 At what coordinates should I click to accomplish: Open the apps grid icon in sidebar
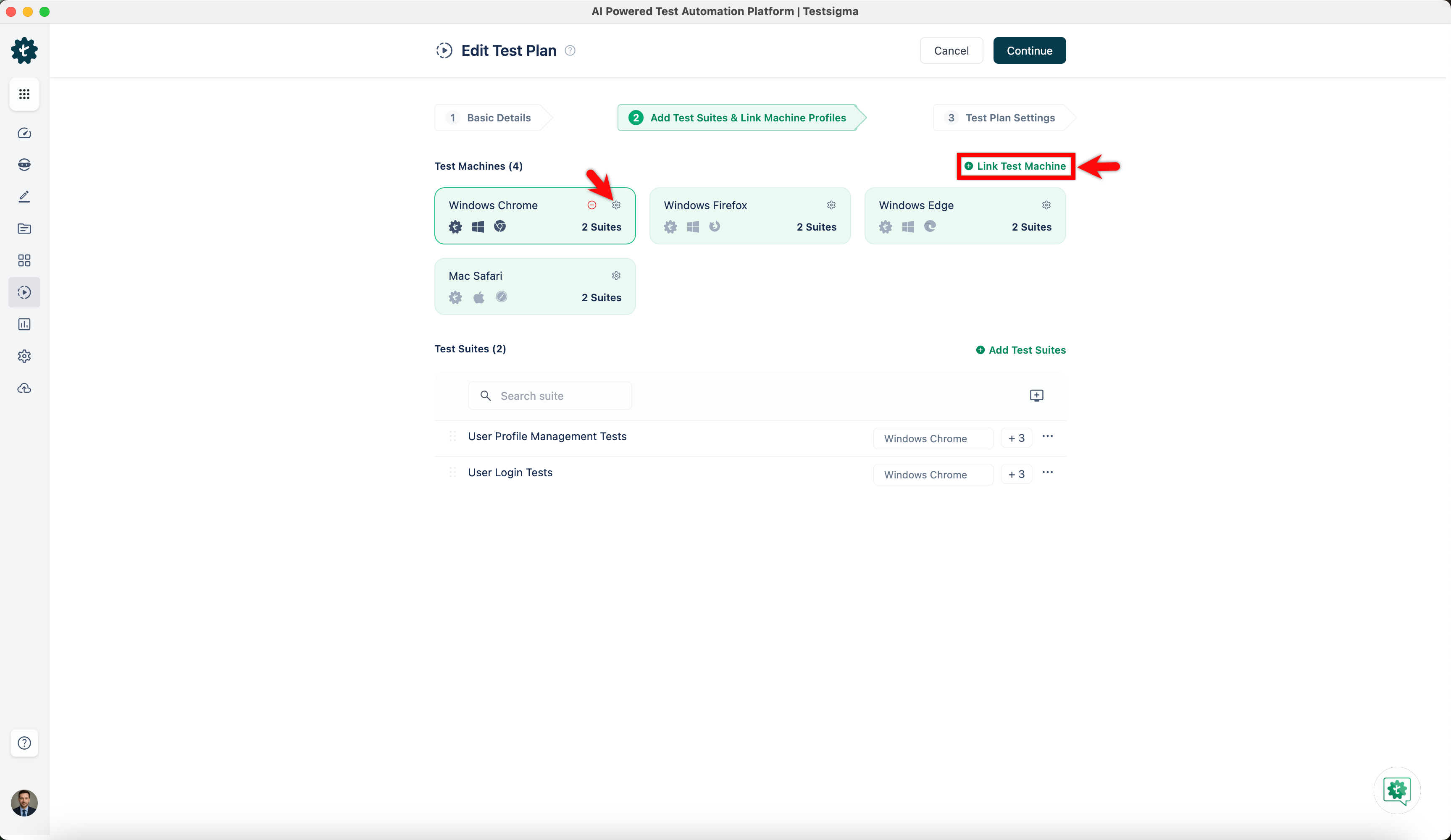(24, 94)
